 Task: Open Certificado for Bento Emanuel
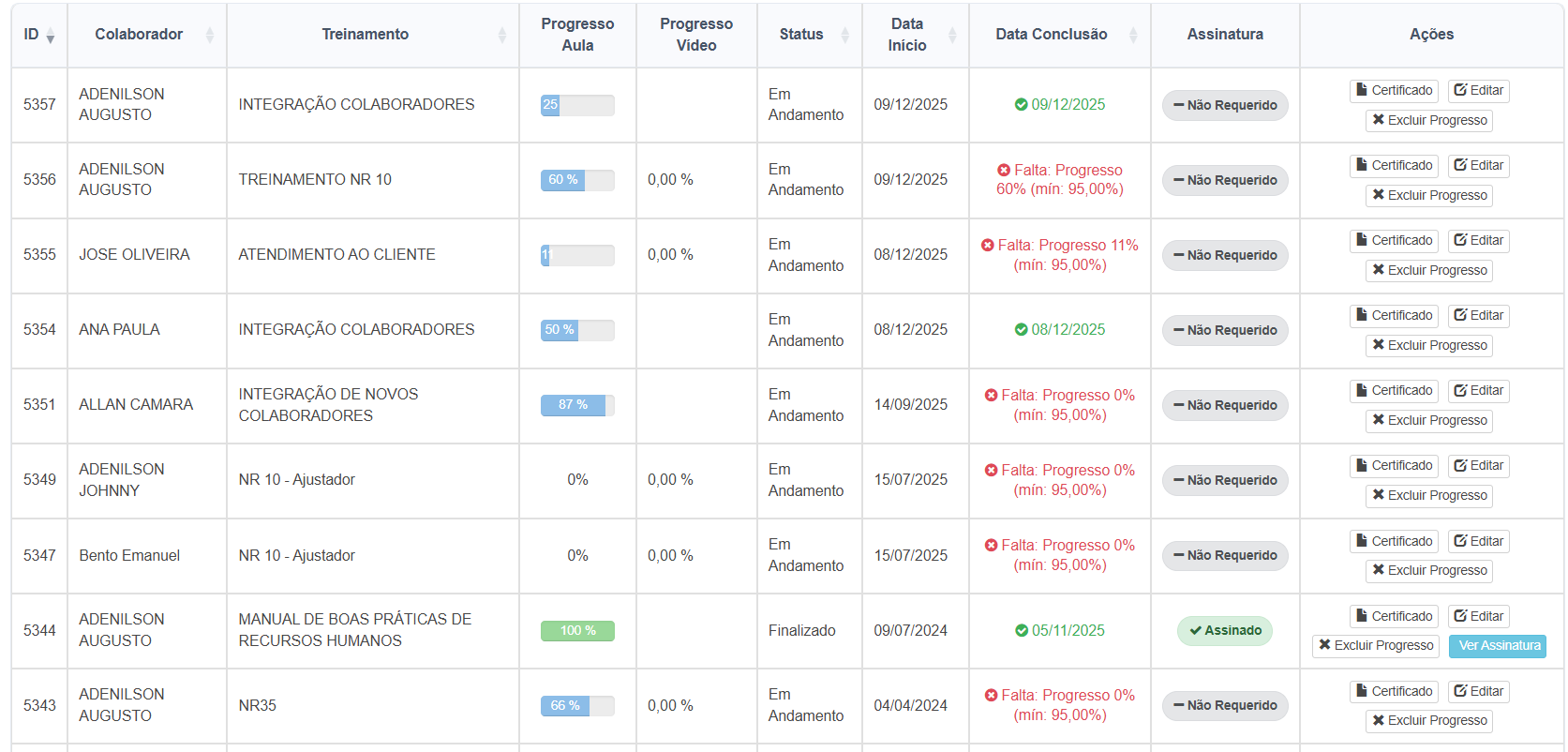tap(1395, 542)
